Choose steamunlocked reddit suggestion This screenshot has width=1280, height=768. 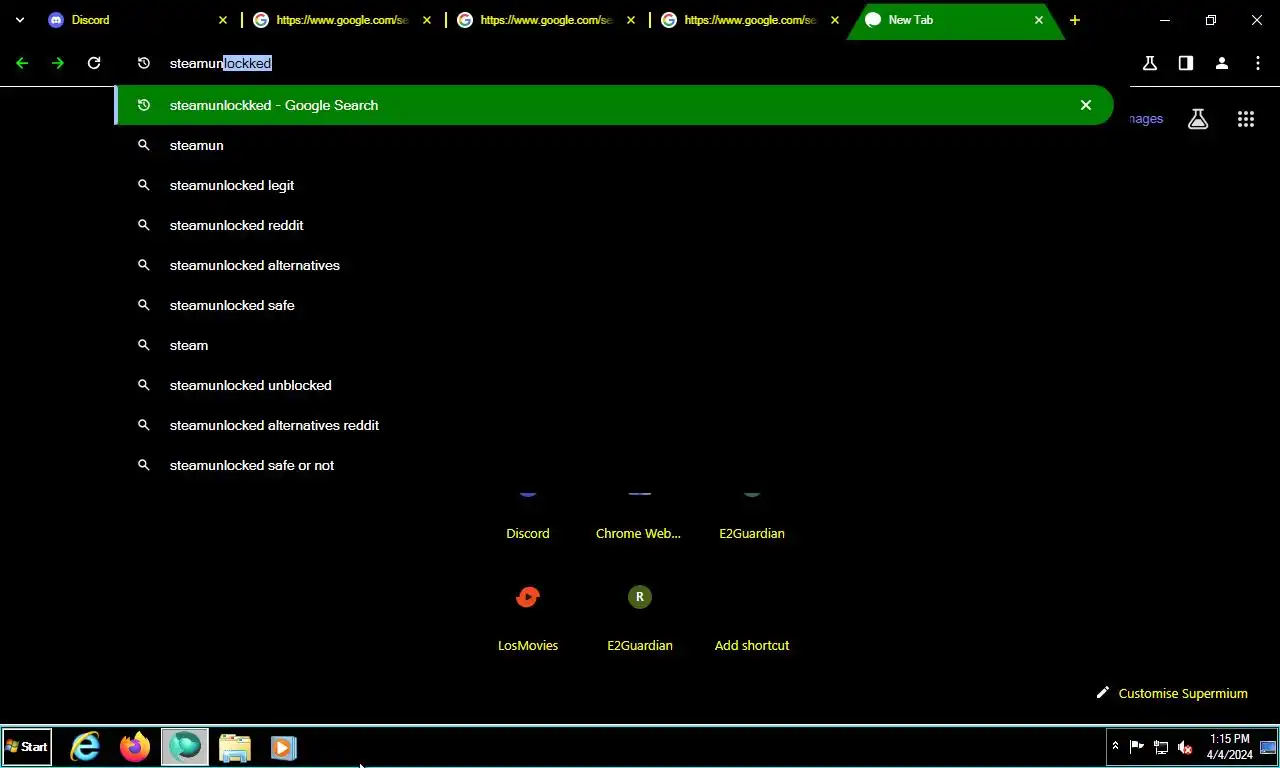[614, 225]
